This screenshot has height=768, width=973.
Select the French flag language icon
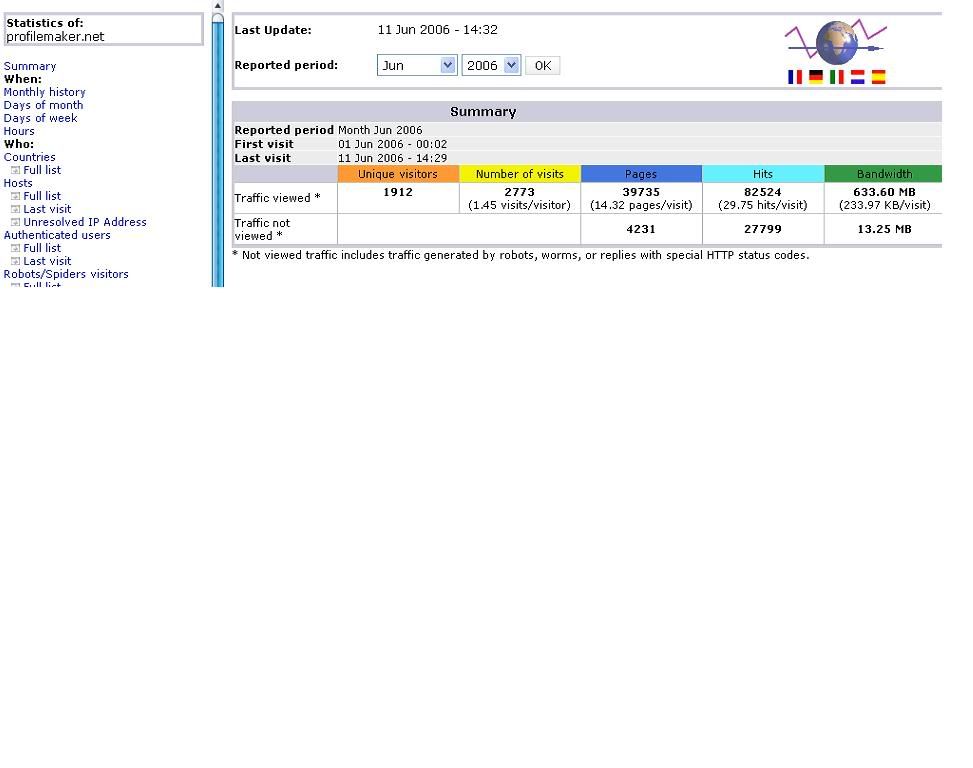(794, 77)
